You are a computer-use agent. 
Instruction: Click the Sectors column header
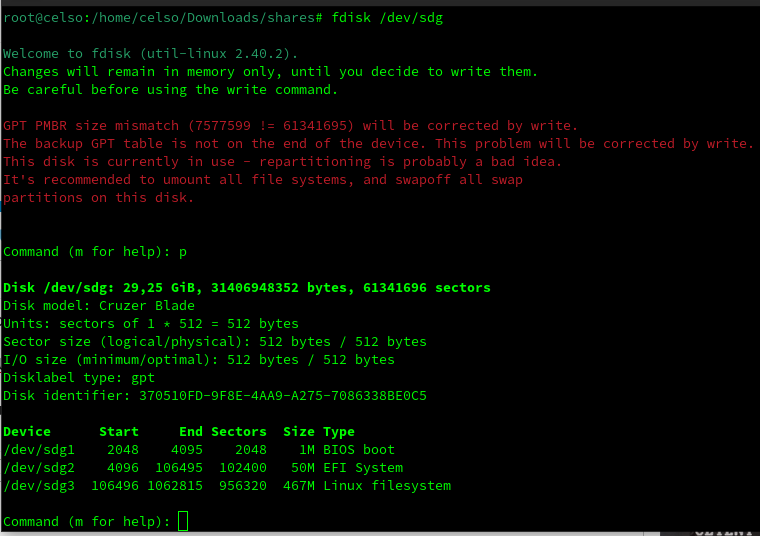point(238,432)
